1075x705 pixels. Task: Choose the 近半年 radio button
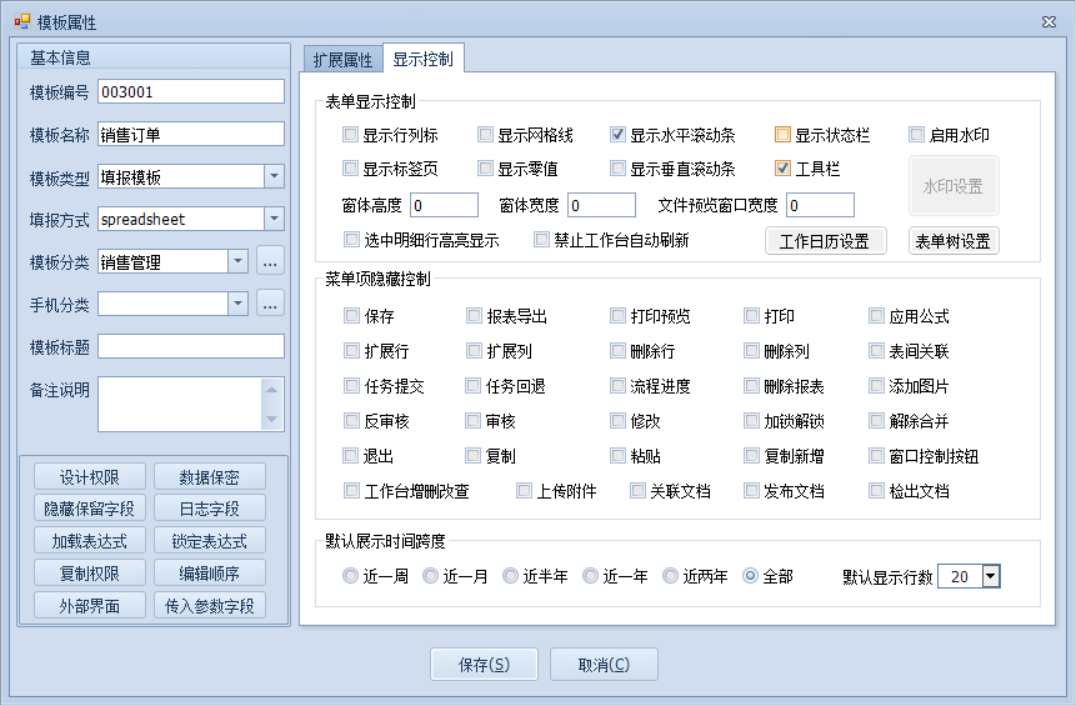[x=510, y=576]
